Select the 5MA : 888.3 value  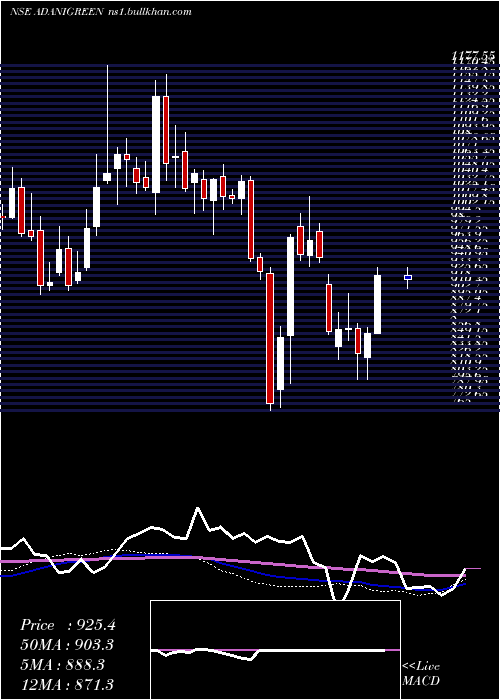[x=62, y=664]
